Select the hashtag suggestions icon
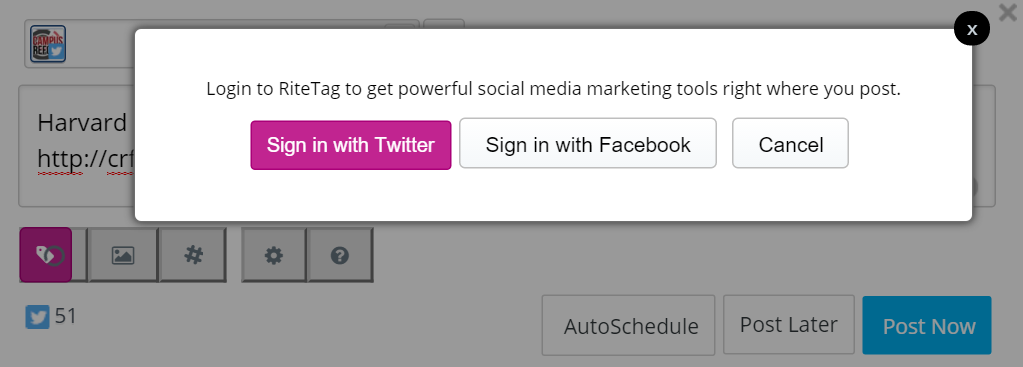The image size is (1023, 367). pyautogui.click(x=193, y=255)
